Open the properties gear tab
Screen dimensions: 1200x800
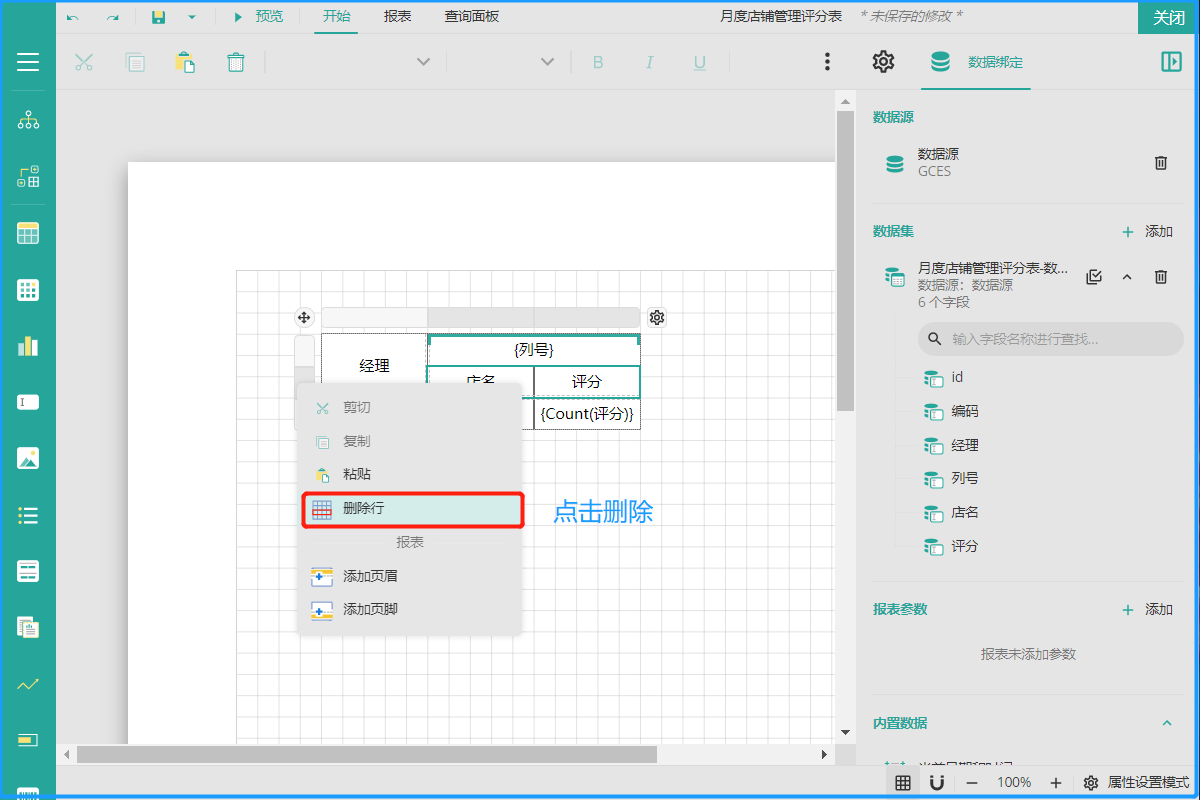883,62
